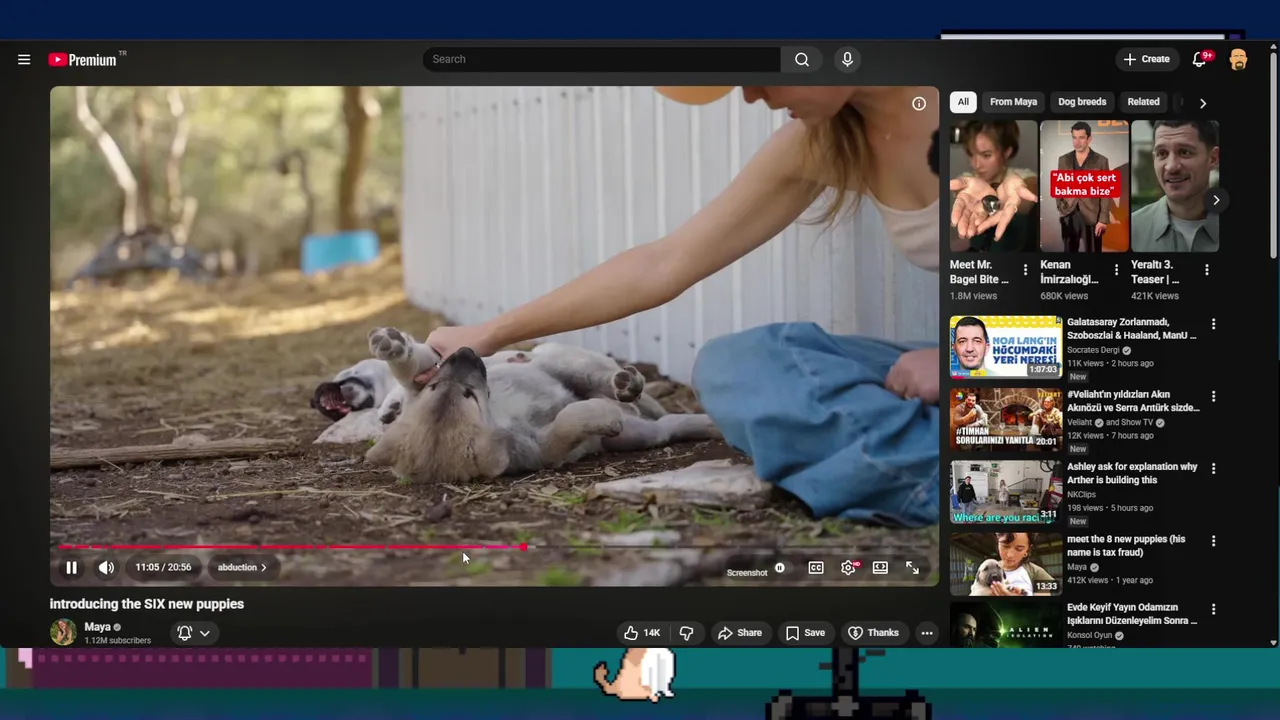
Task: Open 'Yeraltı 3. Teaser' short
Action: (1175, 186)
